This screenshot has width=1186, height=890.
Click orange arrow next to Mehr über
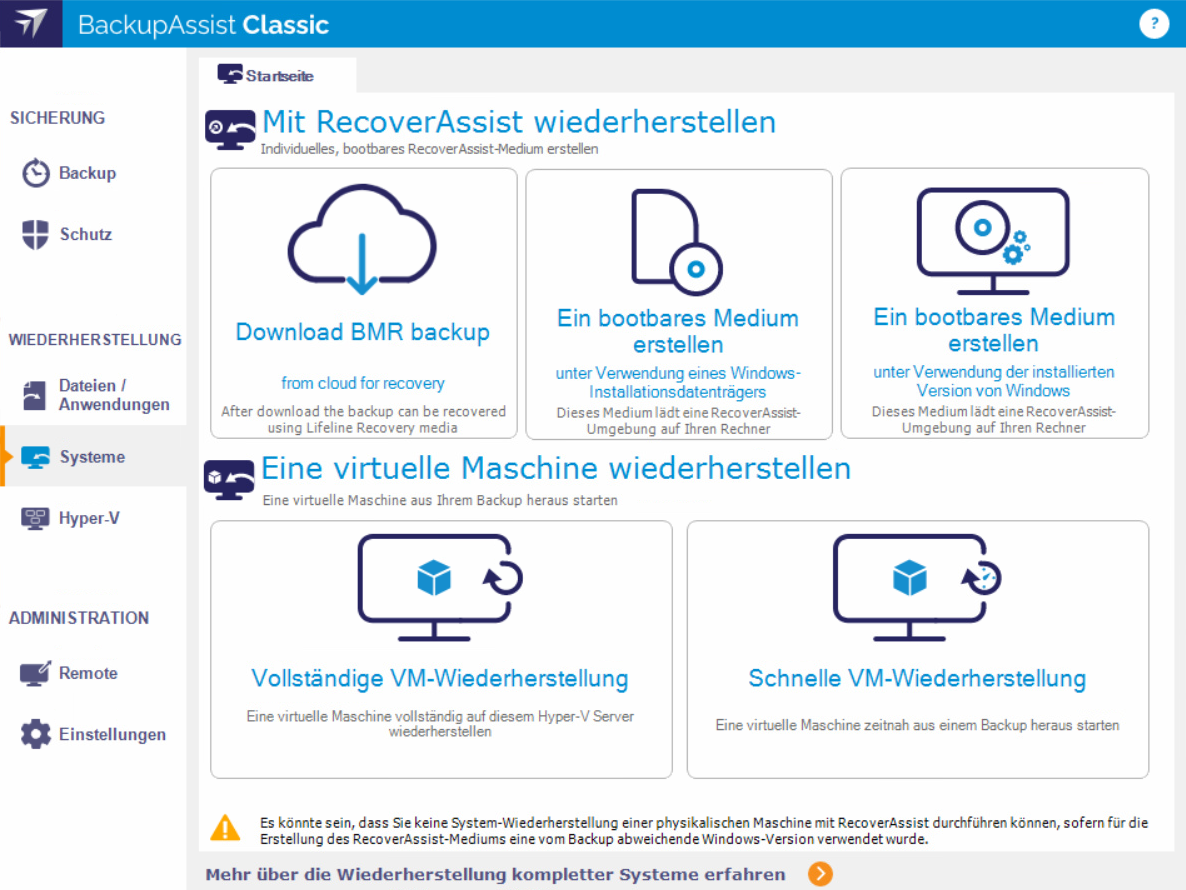pos(820,874)
